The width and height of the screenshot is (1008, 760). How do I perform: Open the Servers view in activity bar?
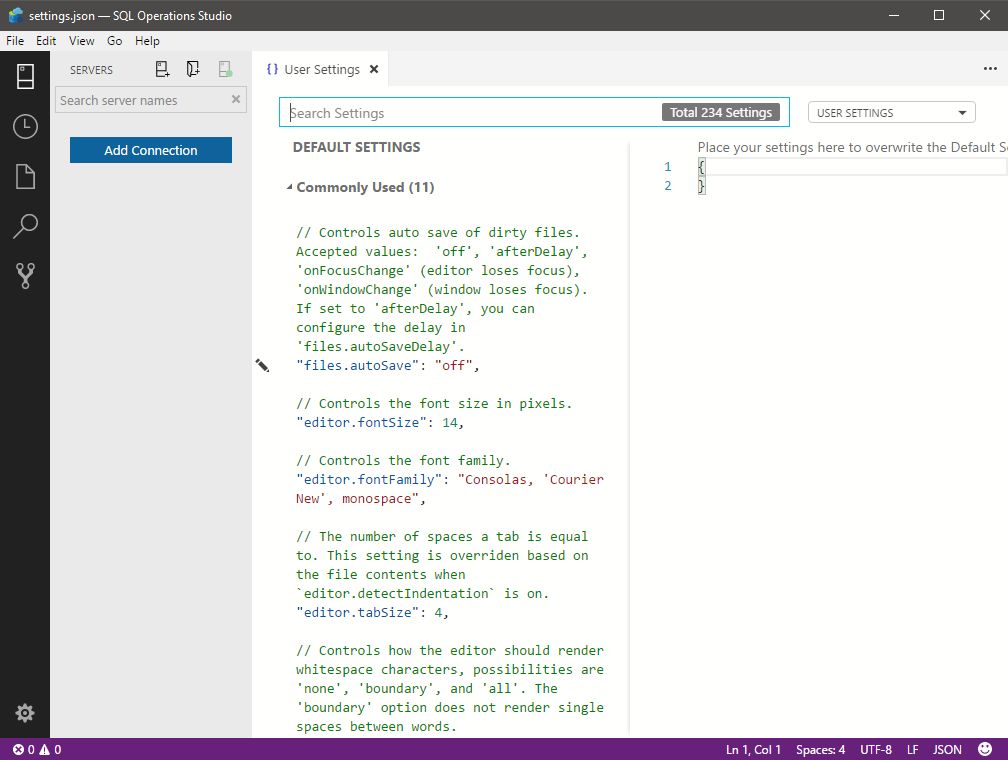[25, 77]
